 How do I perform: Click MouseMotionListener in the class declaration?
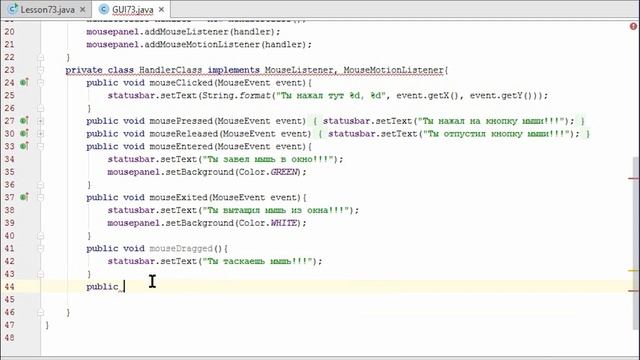pos(393,70)
